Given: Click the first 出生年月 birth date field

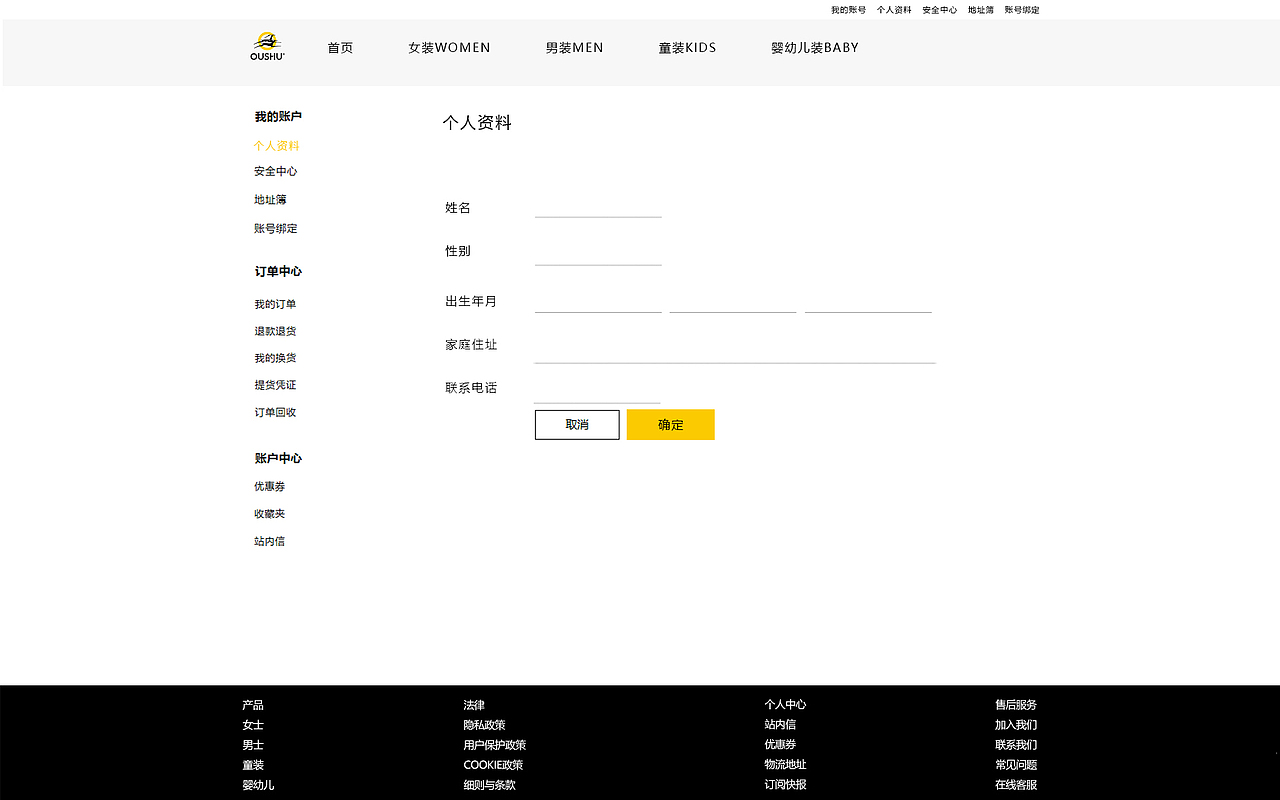Looking at the screenshot, I should pyautogui.click(x=598, y=301).
